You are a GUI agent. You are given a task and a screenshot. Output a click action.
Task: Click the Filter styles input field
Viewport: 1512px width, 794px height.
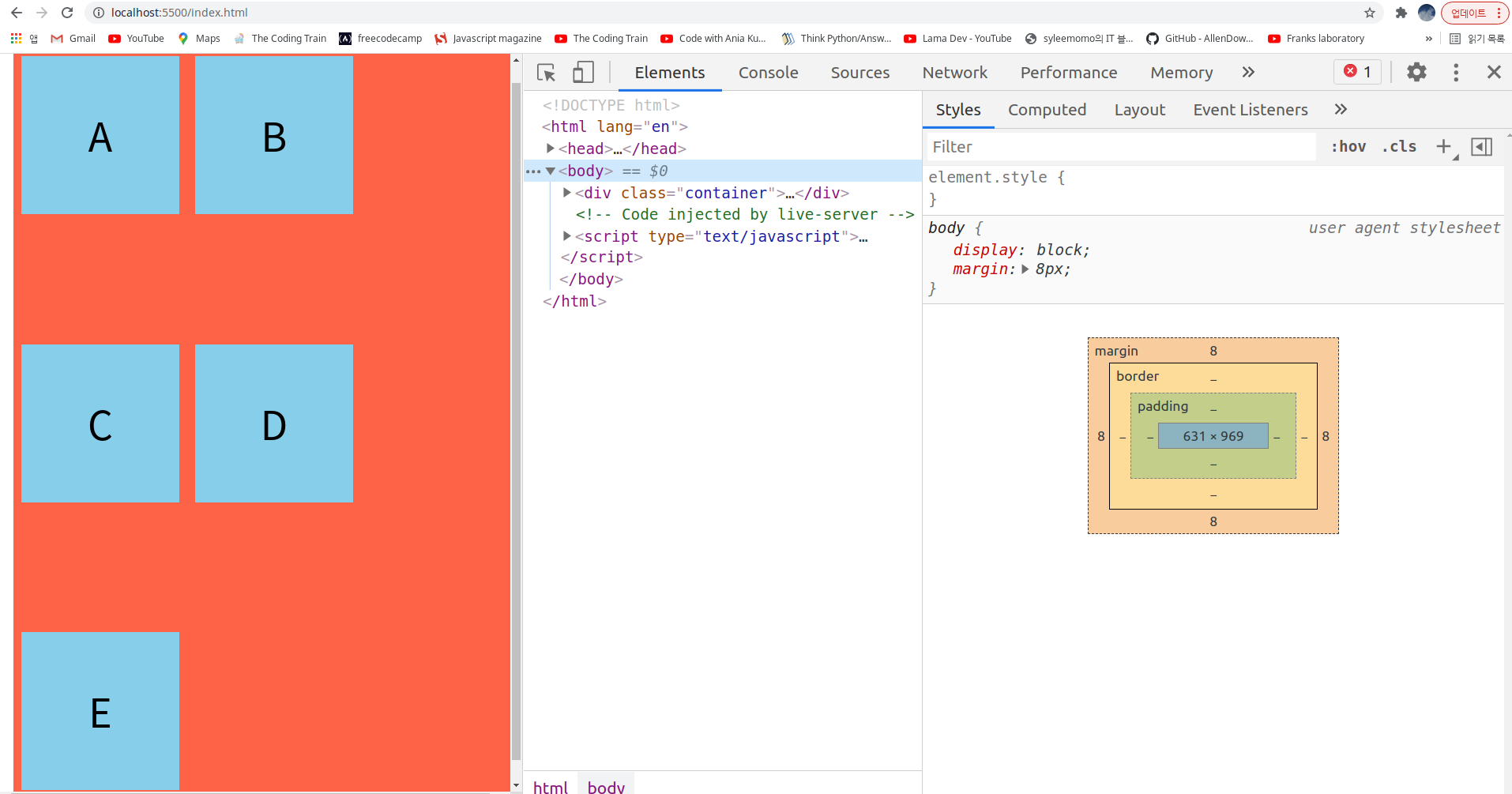coord(1121,147)
